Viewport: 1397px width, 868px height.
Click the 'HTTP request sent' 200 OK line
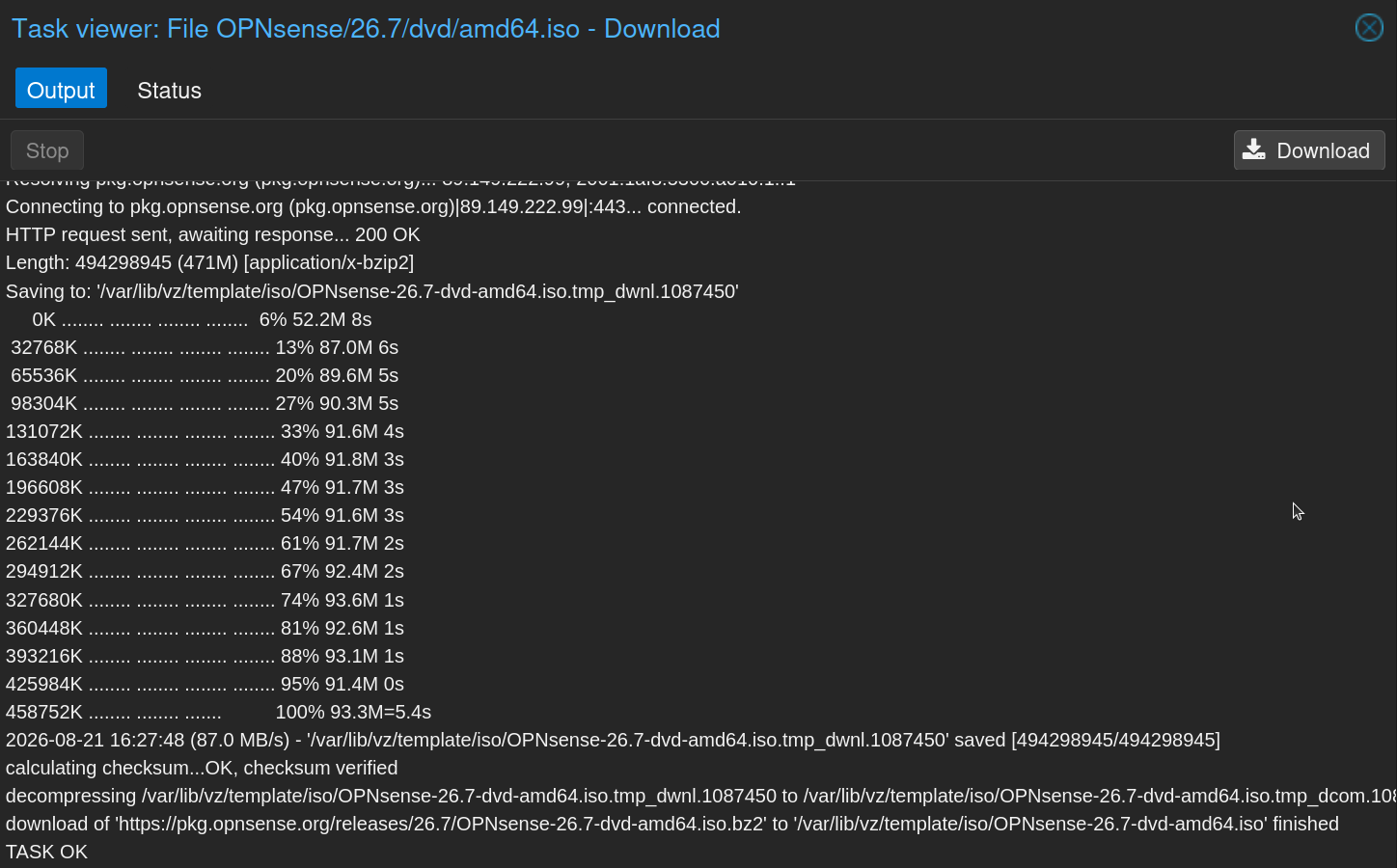213,234
